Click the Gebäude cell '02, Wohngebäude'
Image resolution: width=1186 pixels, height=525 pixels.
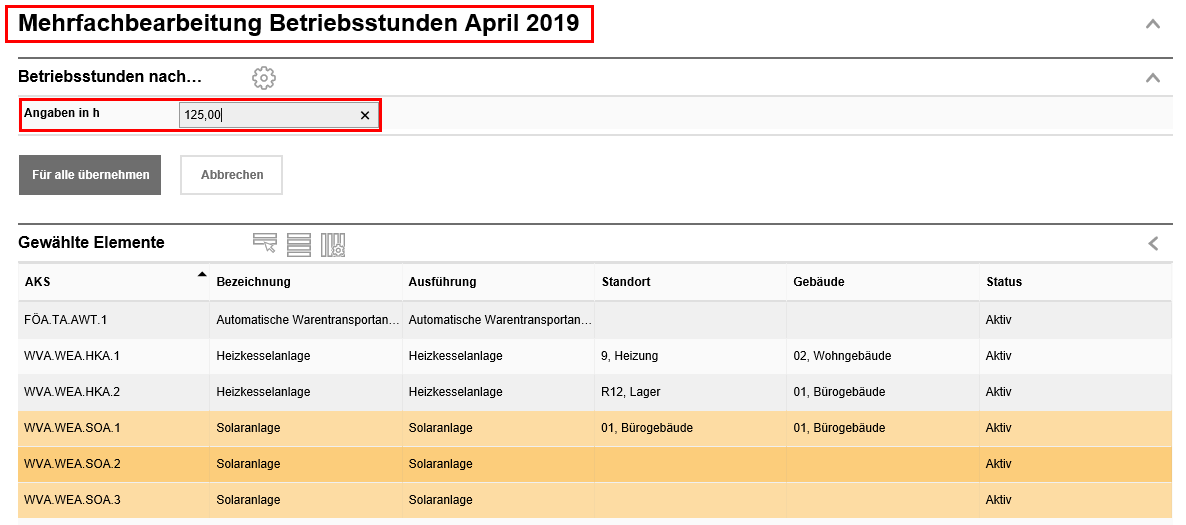842,356
